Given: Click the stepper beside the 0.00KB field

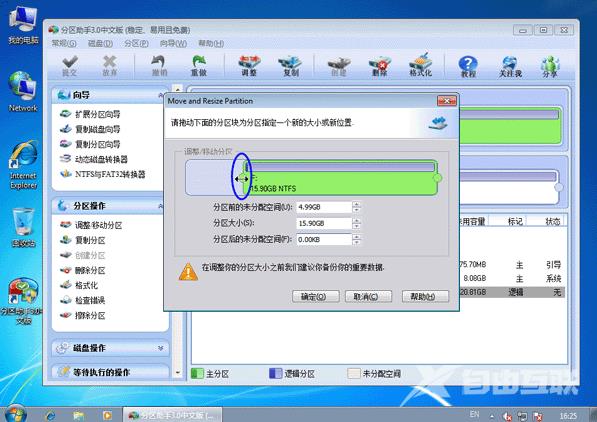Looking at the screenshot, I should [356, 240].
